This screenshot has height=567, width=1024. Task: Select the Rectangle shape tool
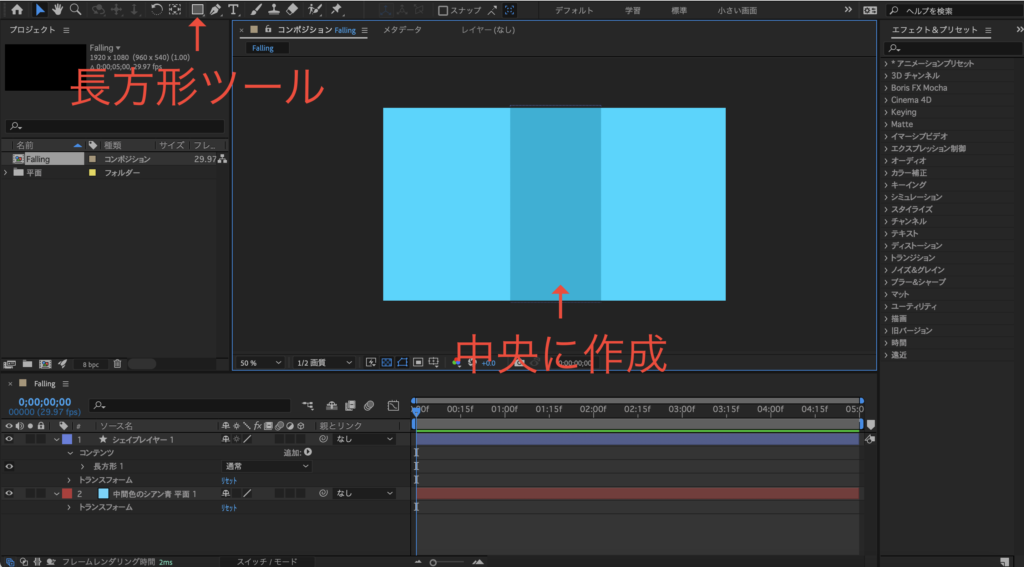coord(197,10)
